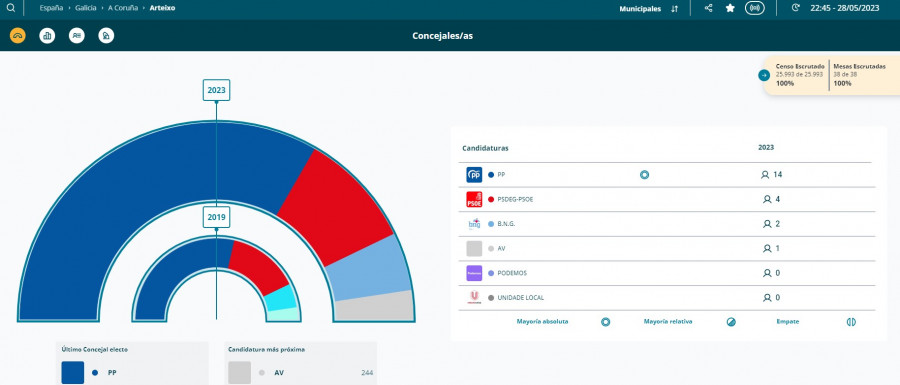Click cyan segment in 2019 inner arc

(x=280, y=298)
